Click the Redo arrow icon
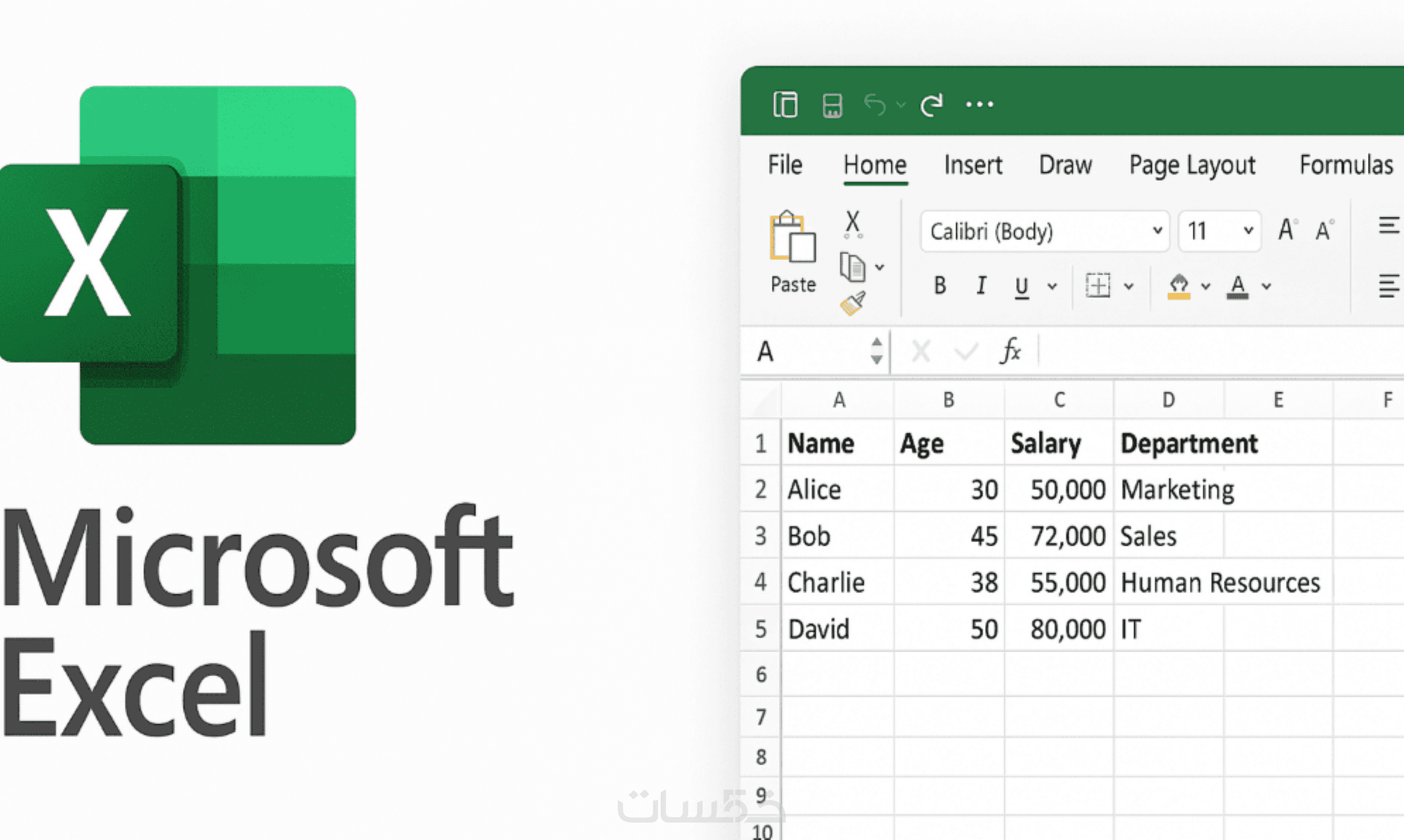This screenshot has height=840, width=1404. (x=932, y=105)
